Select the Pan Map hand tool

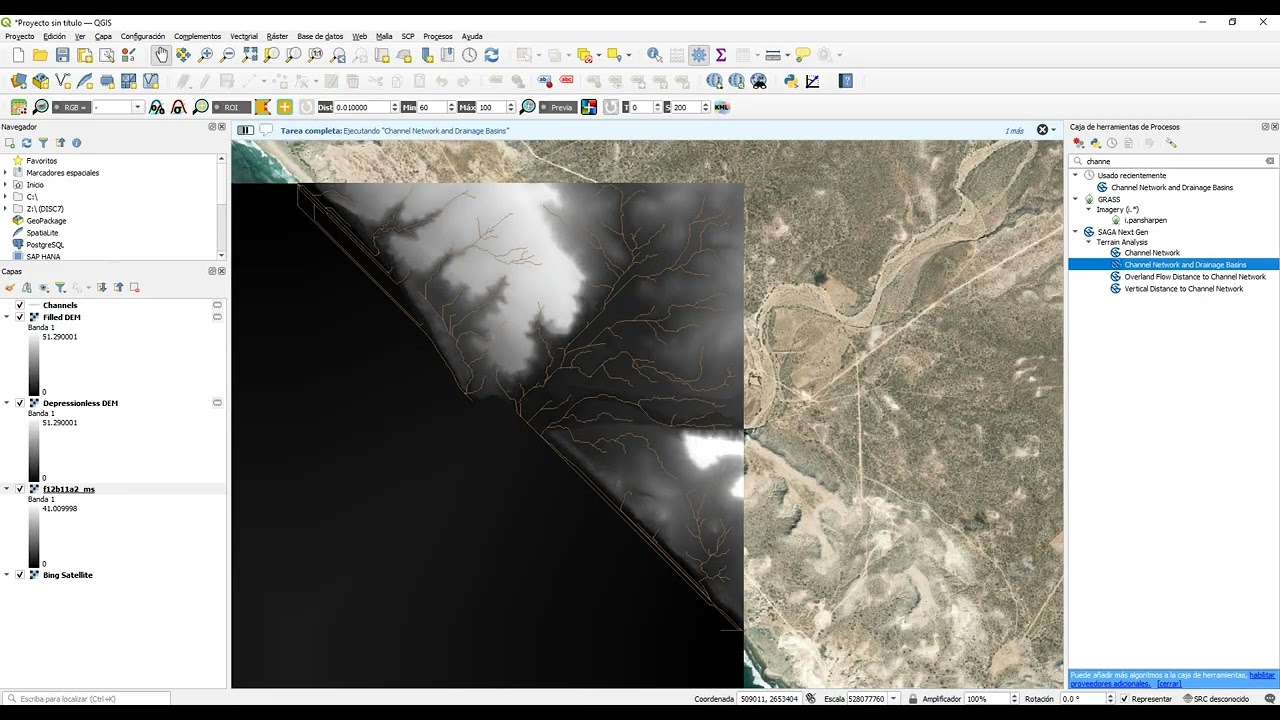pyautogui.click(x=161, y=55)
